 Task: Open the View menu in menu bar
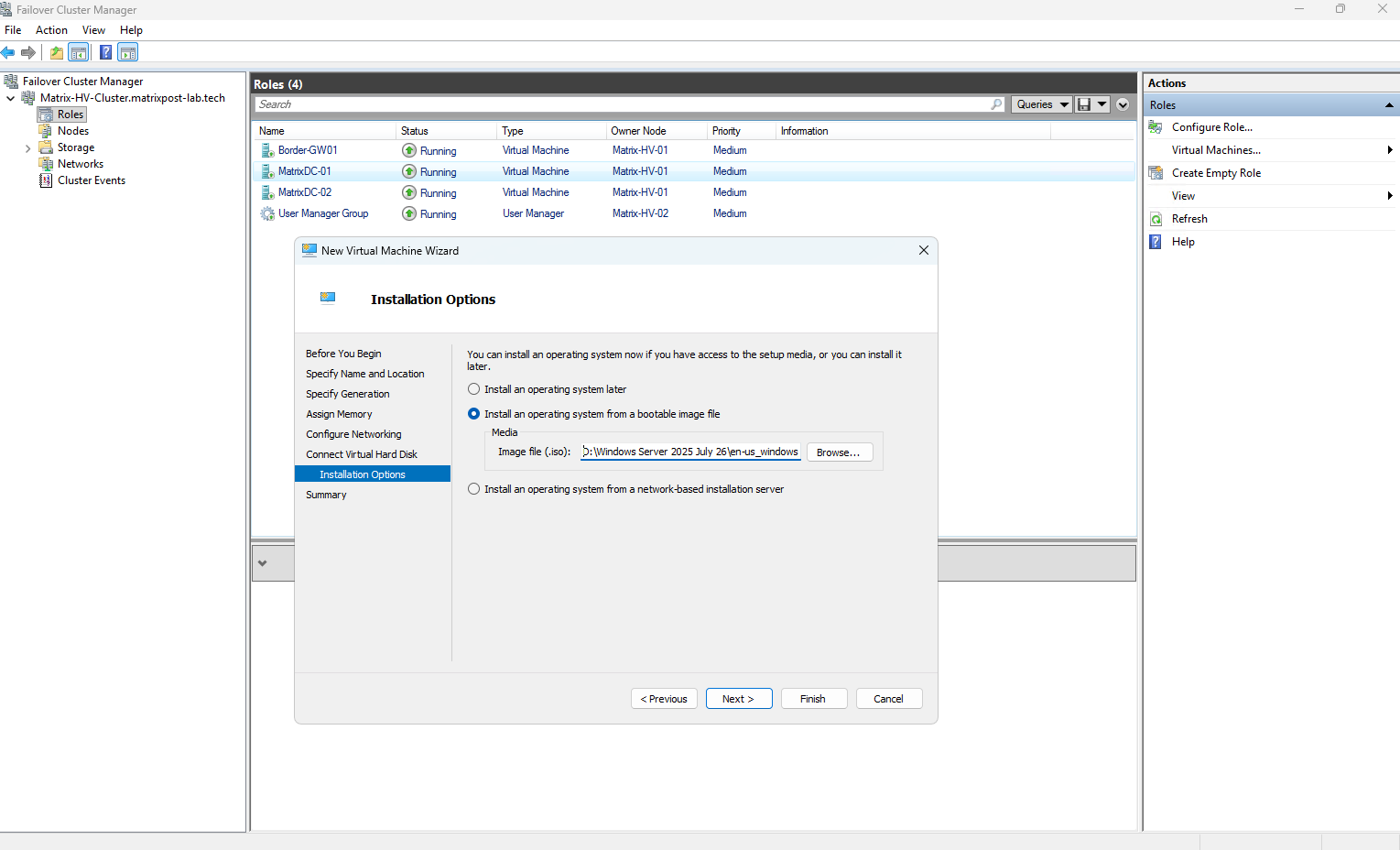(93, 30)
